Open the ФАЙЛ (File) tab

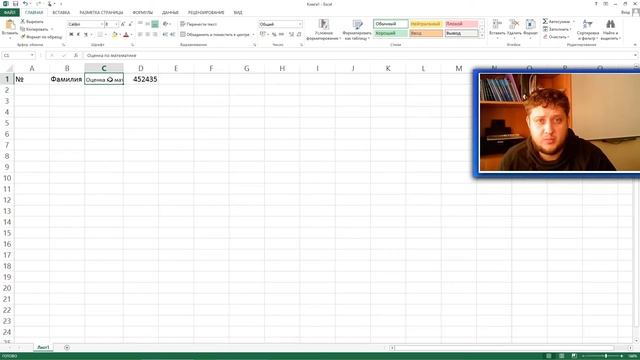pos(9,12)
